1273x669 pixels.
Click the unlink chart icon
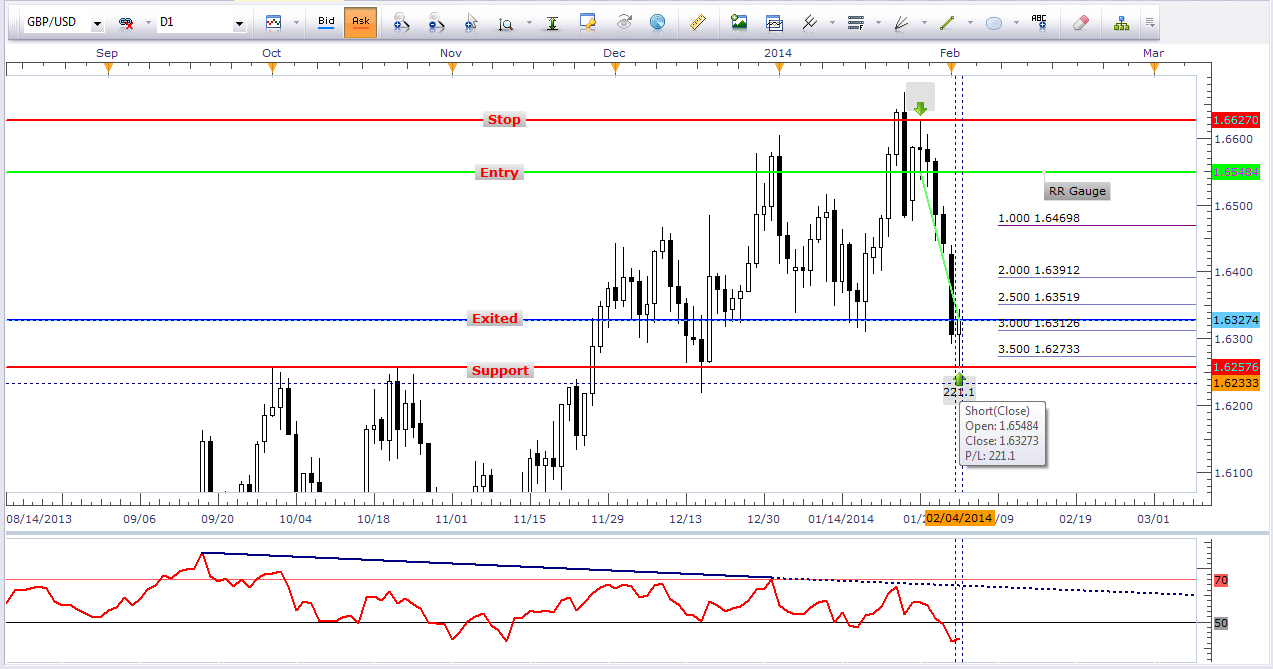click(x=127, y=22)
